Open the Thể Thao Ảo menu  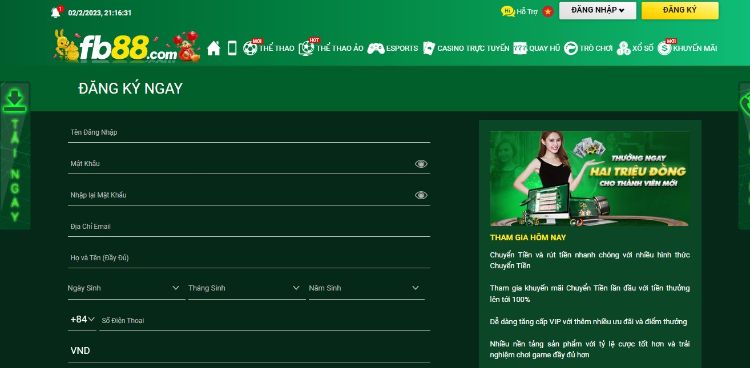point(340,48)
